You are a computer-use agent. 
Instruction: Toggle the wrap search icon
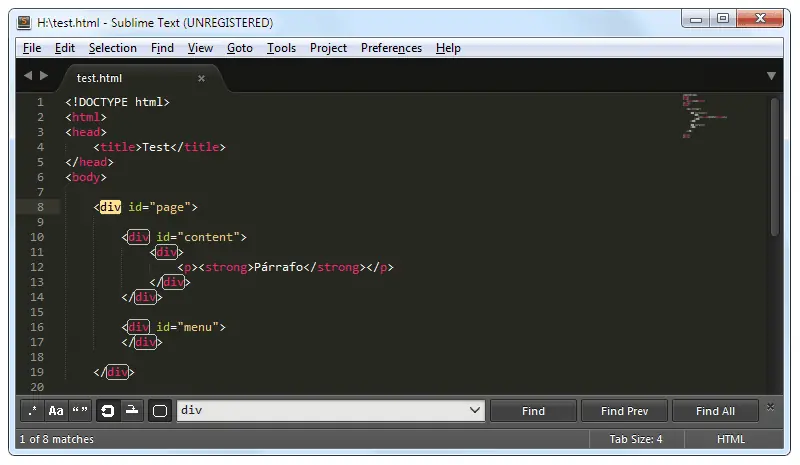[108, 411]
